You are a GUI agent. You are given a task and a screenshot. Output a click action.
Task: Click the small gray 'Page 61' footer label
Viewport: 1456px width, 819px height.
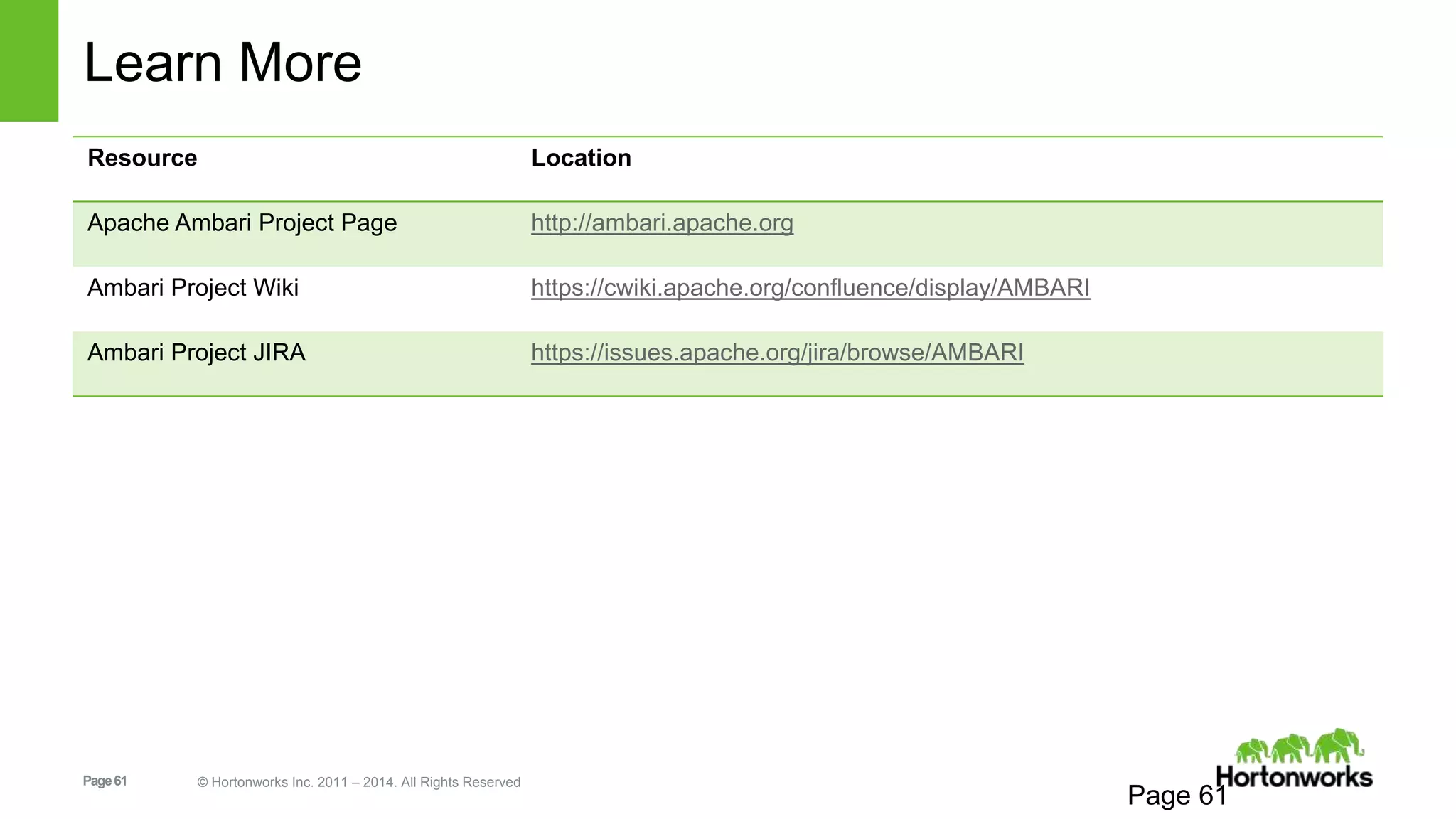(x=105, y=781)
